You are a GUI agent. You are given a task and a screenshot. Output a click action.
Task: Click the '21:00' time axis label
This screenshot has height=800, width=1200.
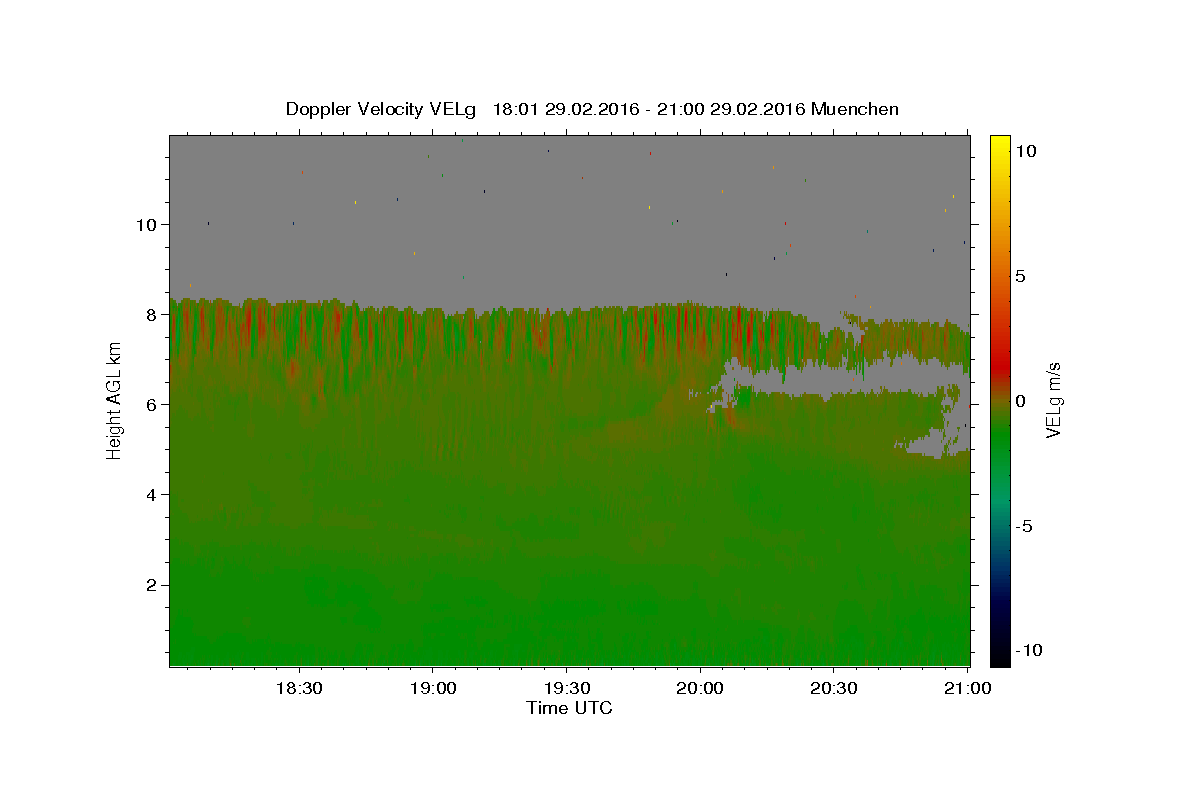968,688
